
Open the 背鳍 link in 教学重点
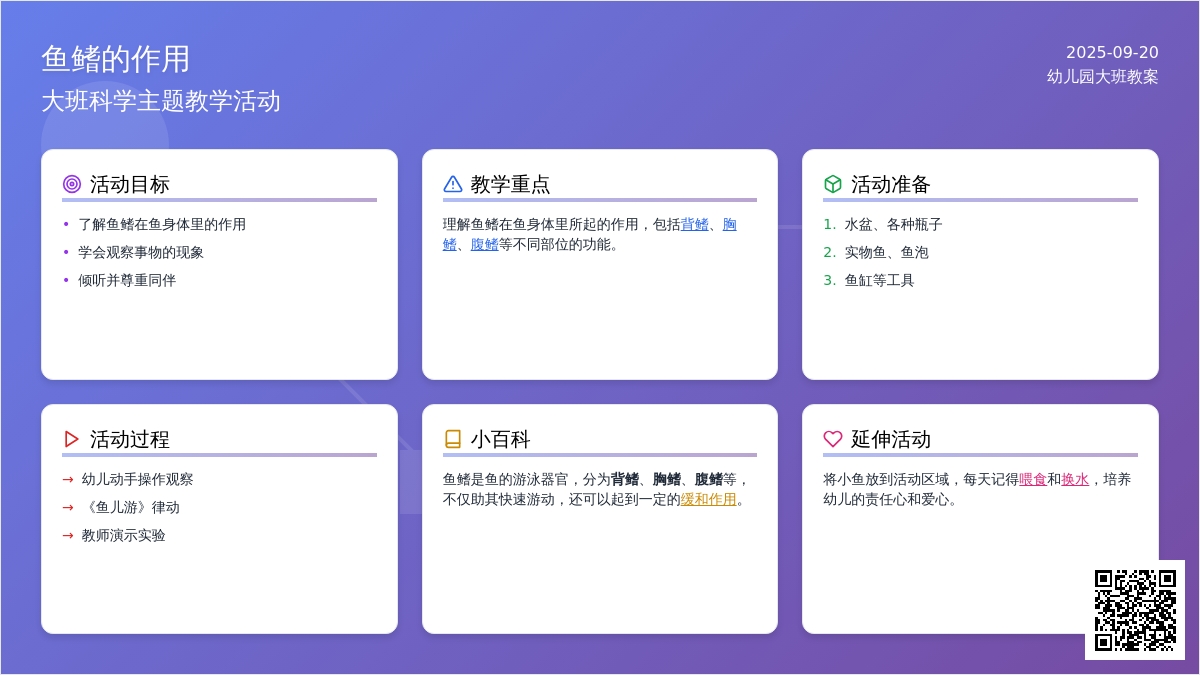tap(694, 224)
